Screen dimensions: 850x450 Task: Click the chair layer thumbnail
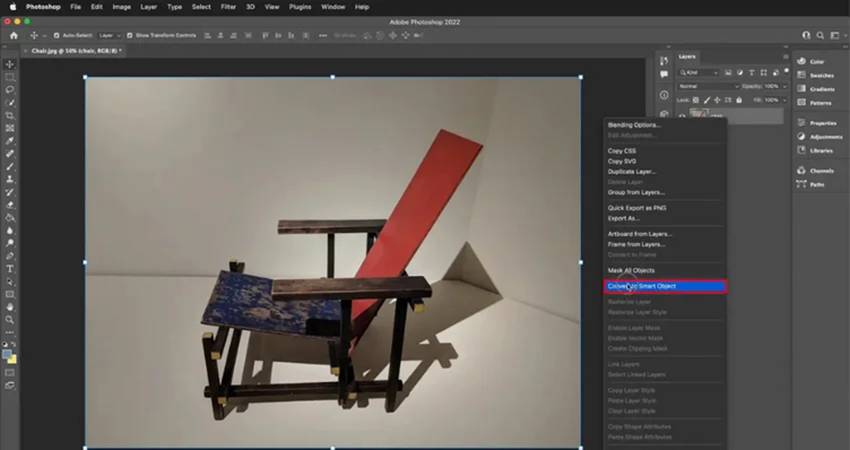pyautogui.click(x=699, y=114)
